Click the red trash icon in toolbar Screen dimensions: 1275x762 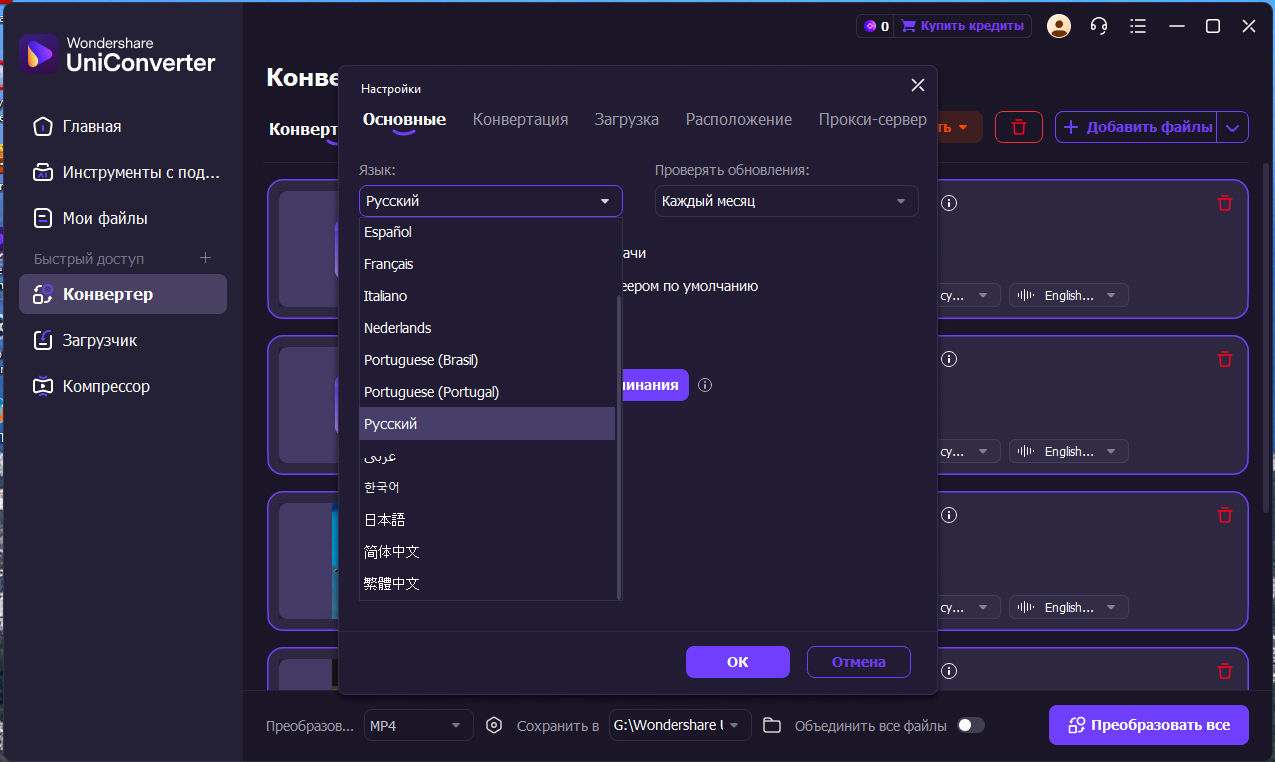tap(1019, 127)
